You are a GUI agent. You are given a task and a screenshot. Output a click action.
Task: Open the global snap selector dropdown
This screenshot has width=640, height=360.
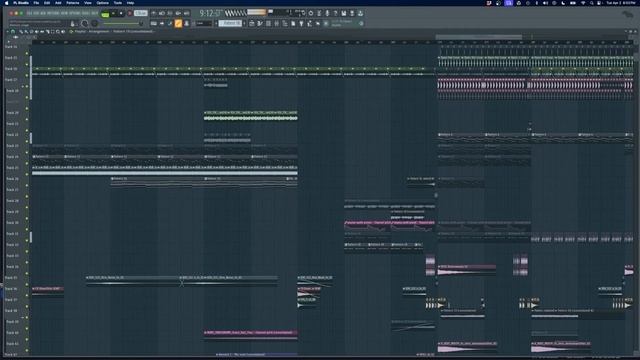(203, 23)
